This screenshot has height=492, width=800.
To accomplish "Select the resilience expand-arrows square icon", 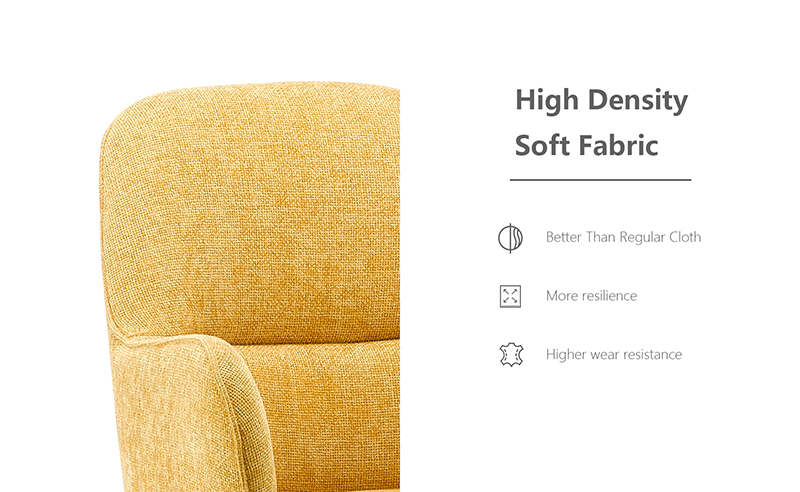I will point(510,296).
